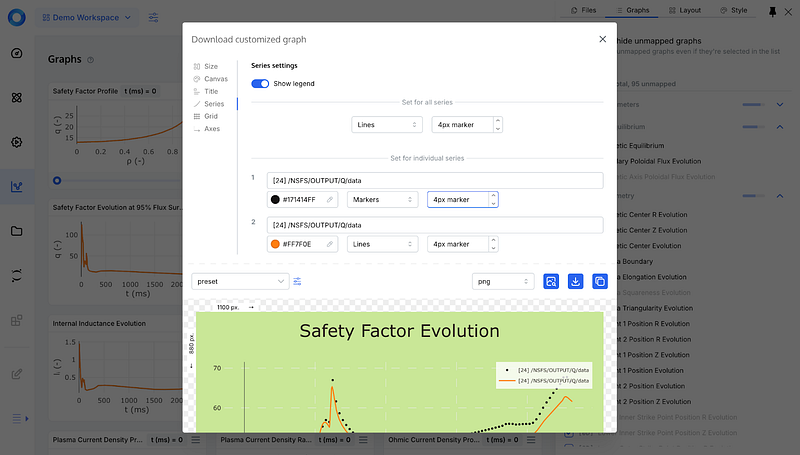Click the edit pencil icon in sidebar

tap(17, 374)
